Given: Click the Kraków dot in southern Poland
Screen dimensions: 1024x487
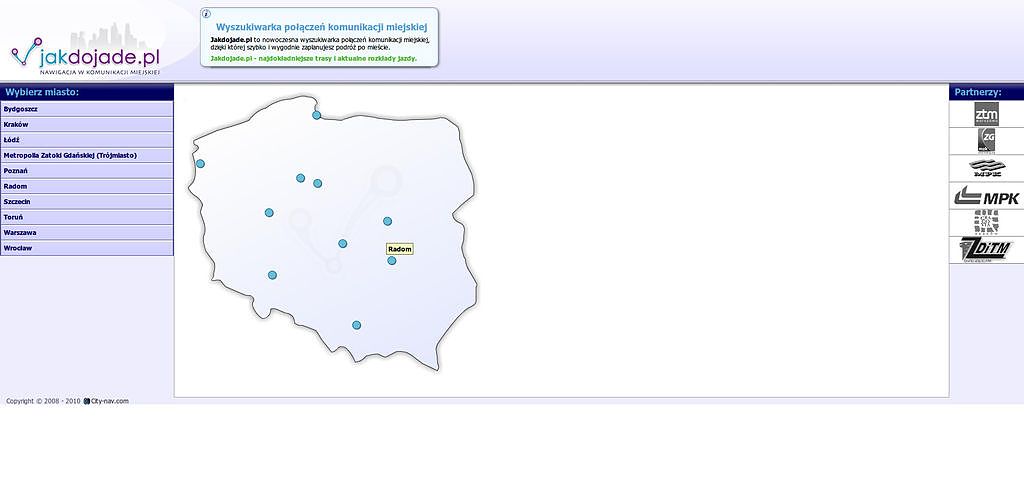Looking at the screenshot, I should coord(357,325).
